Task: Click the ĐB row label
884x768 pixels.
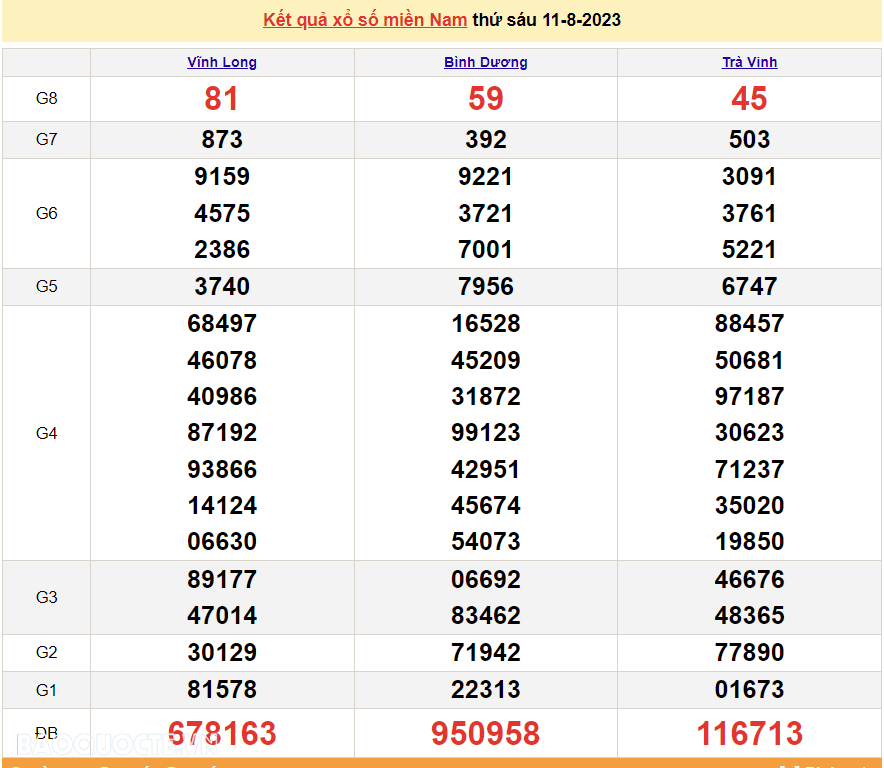Action: pos(47,733)
